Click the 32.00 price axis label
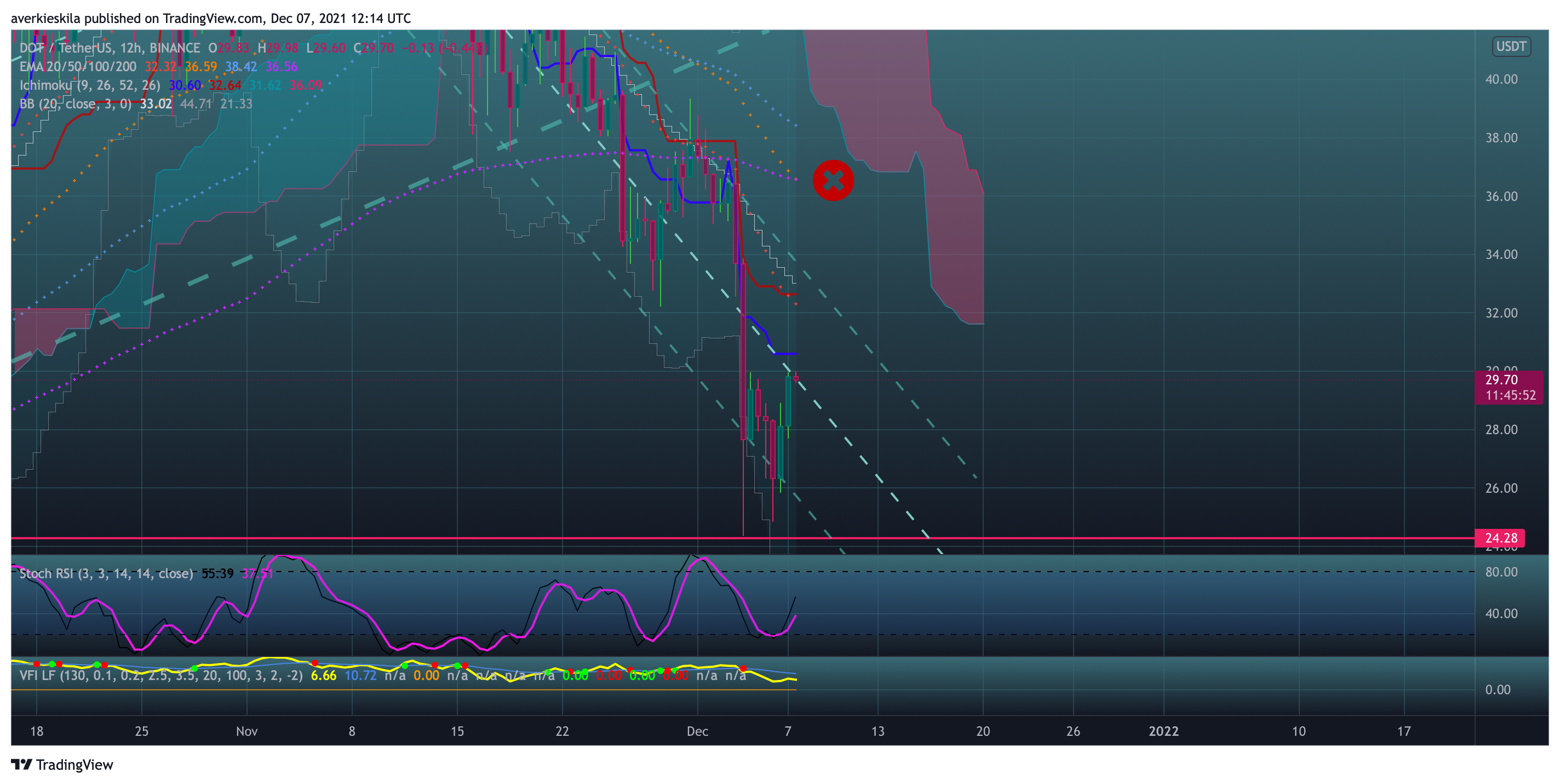 pos(1501,313)
